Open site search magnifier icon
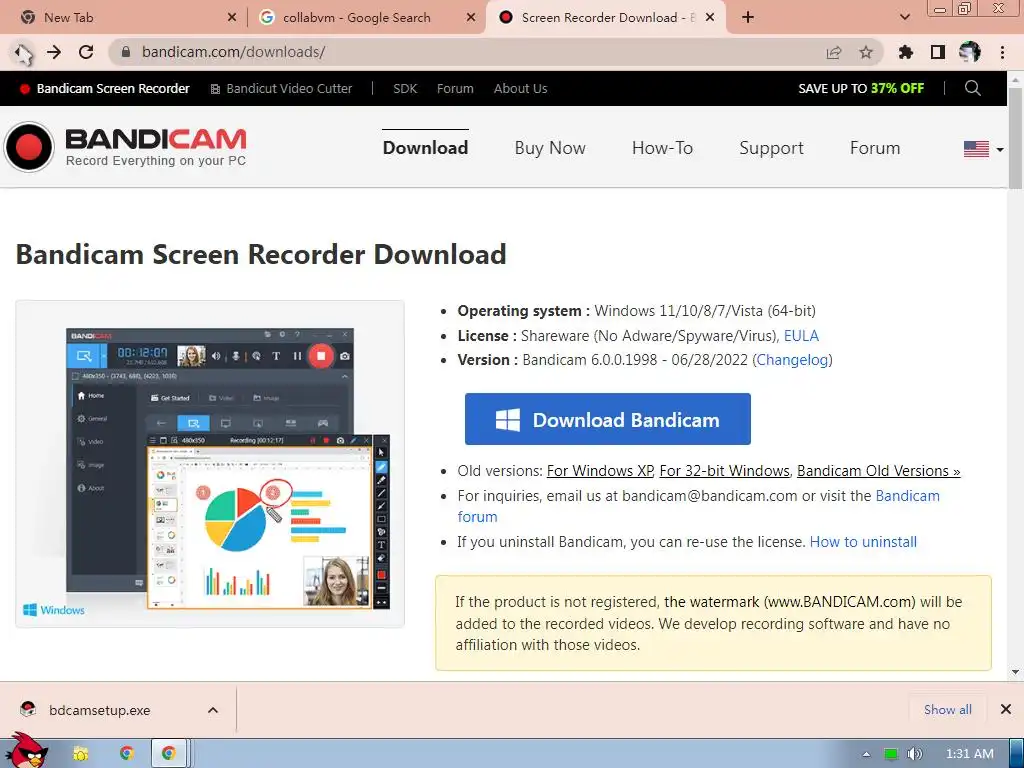Image resolution: width=1024 pixels, height=768 pixels. [x=972, y=88]
